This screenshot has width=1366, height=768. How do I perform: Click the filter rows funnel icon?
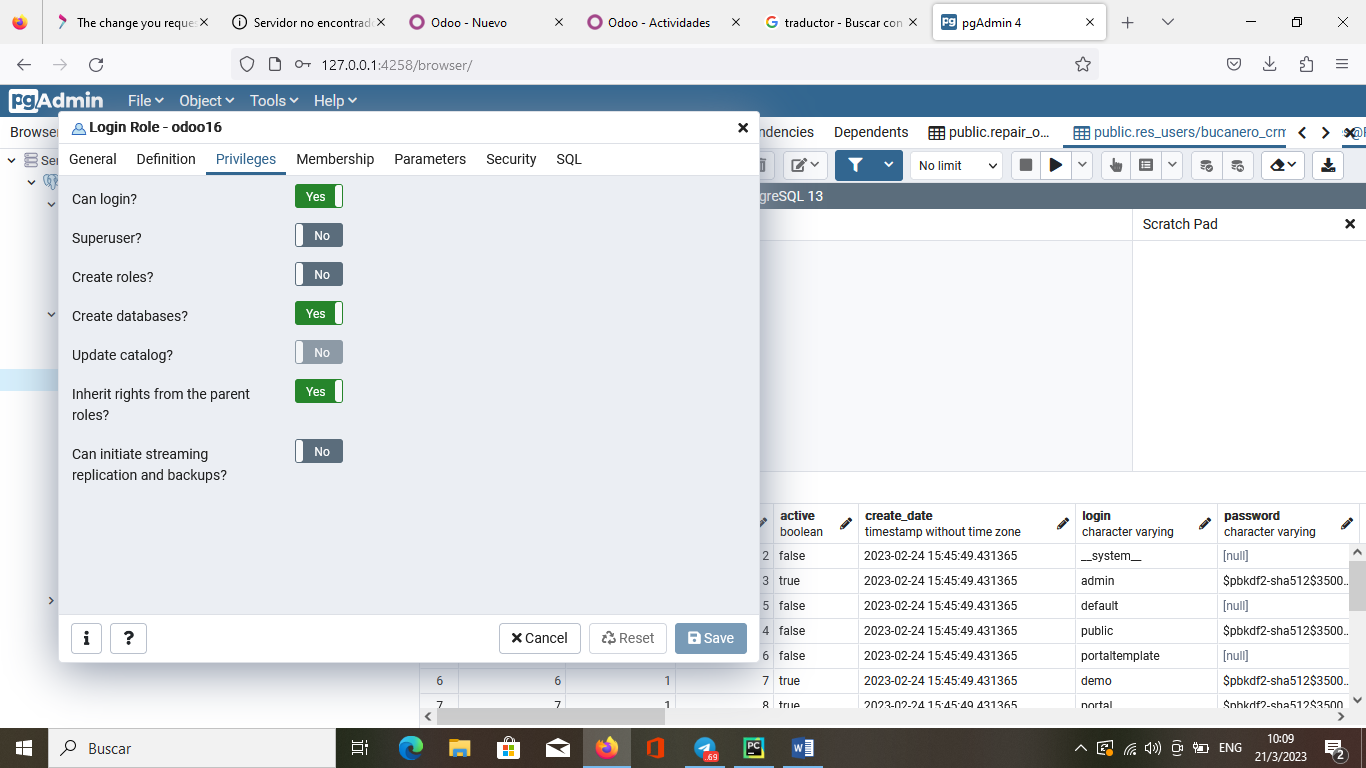(855, 165)
